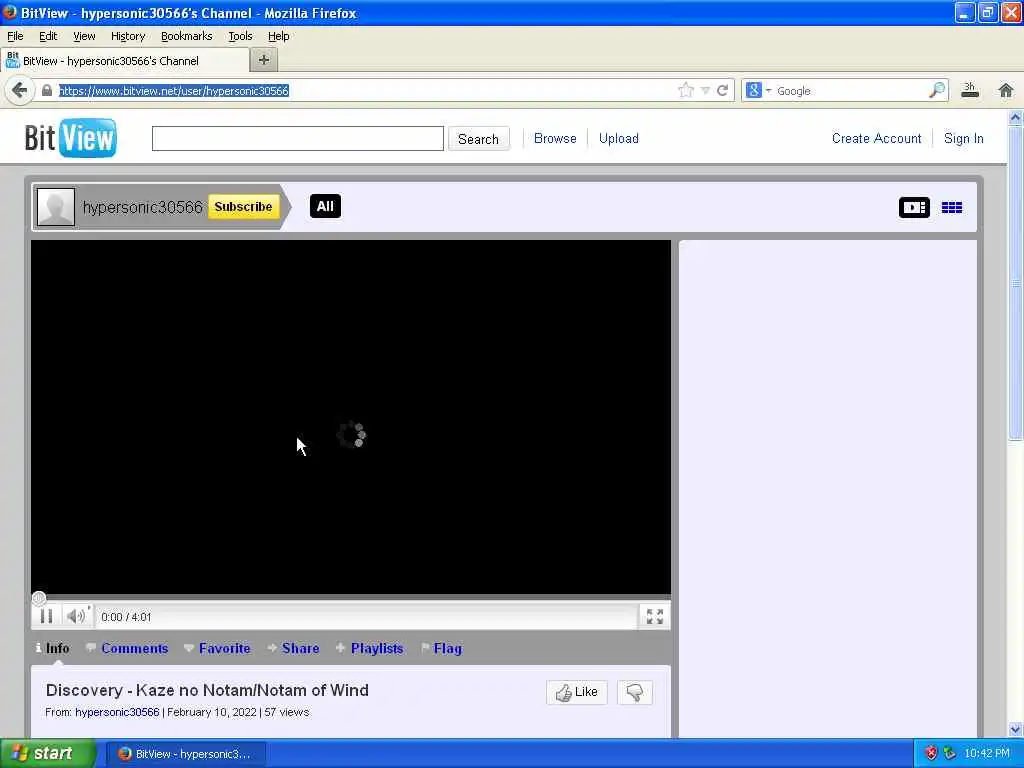This screenshot has height=768, width=1024.
Task: Click the network connection tray icon
Action: [x=950, y=753]
